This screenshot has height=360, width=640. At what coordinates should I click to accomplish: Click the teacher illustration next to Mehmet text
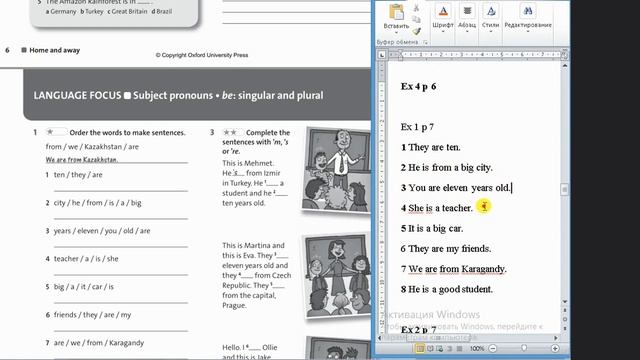[336, 169]
